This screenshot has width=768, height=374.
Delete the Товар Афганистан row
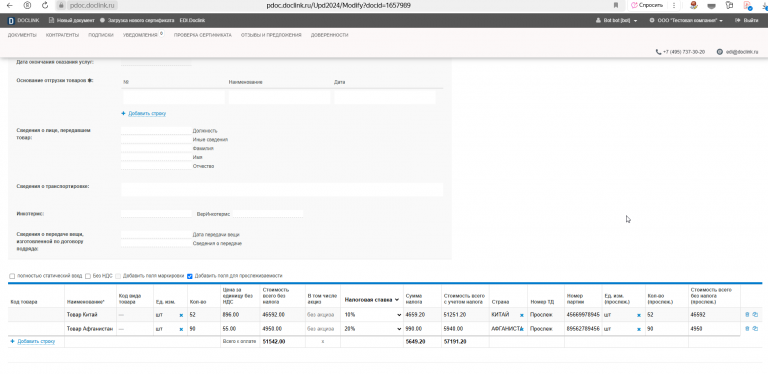point(747,329)
